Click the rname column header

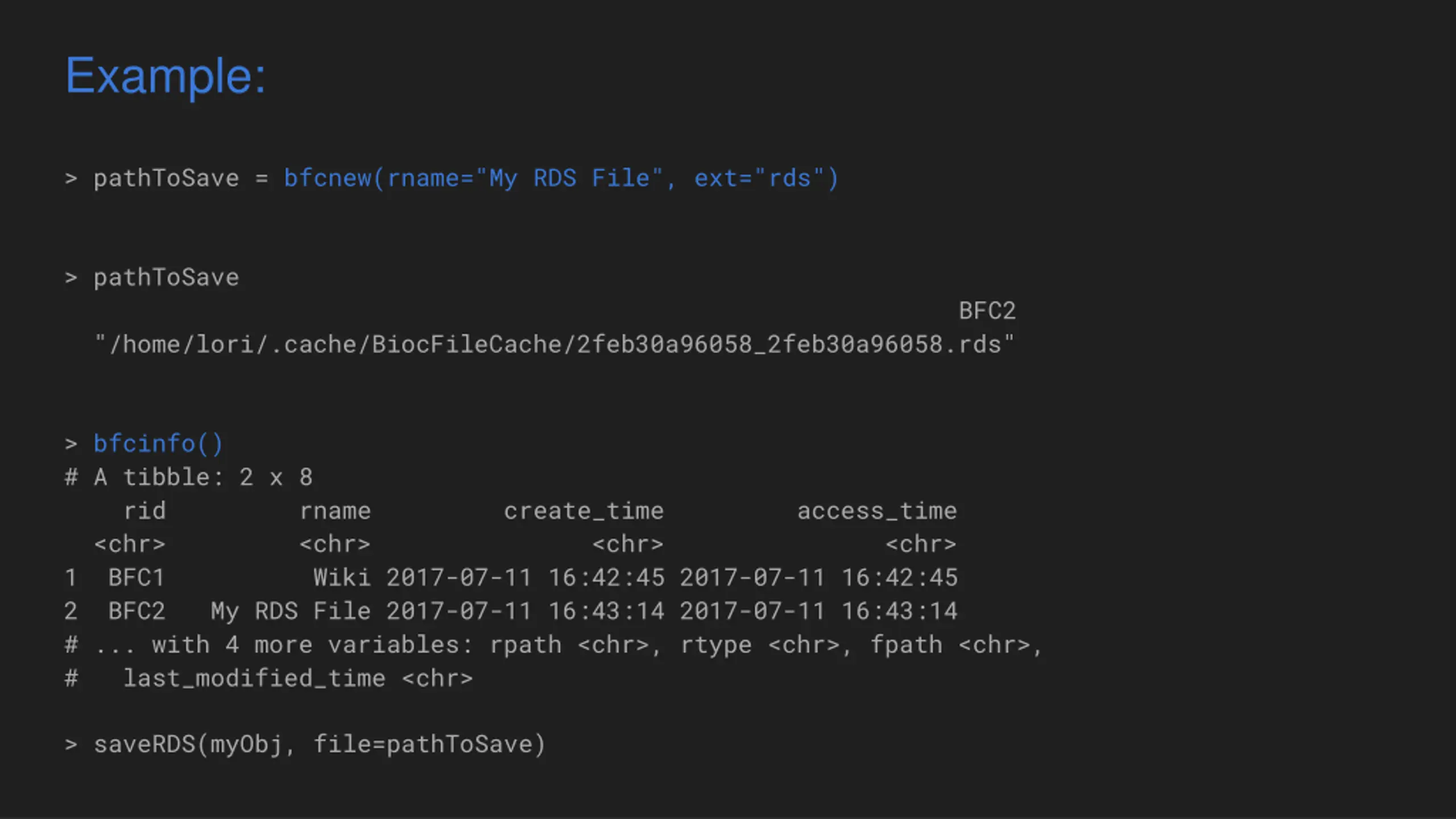click(x=335, y=511)
